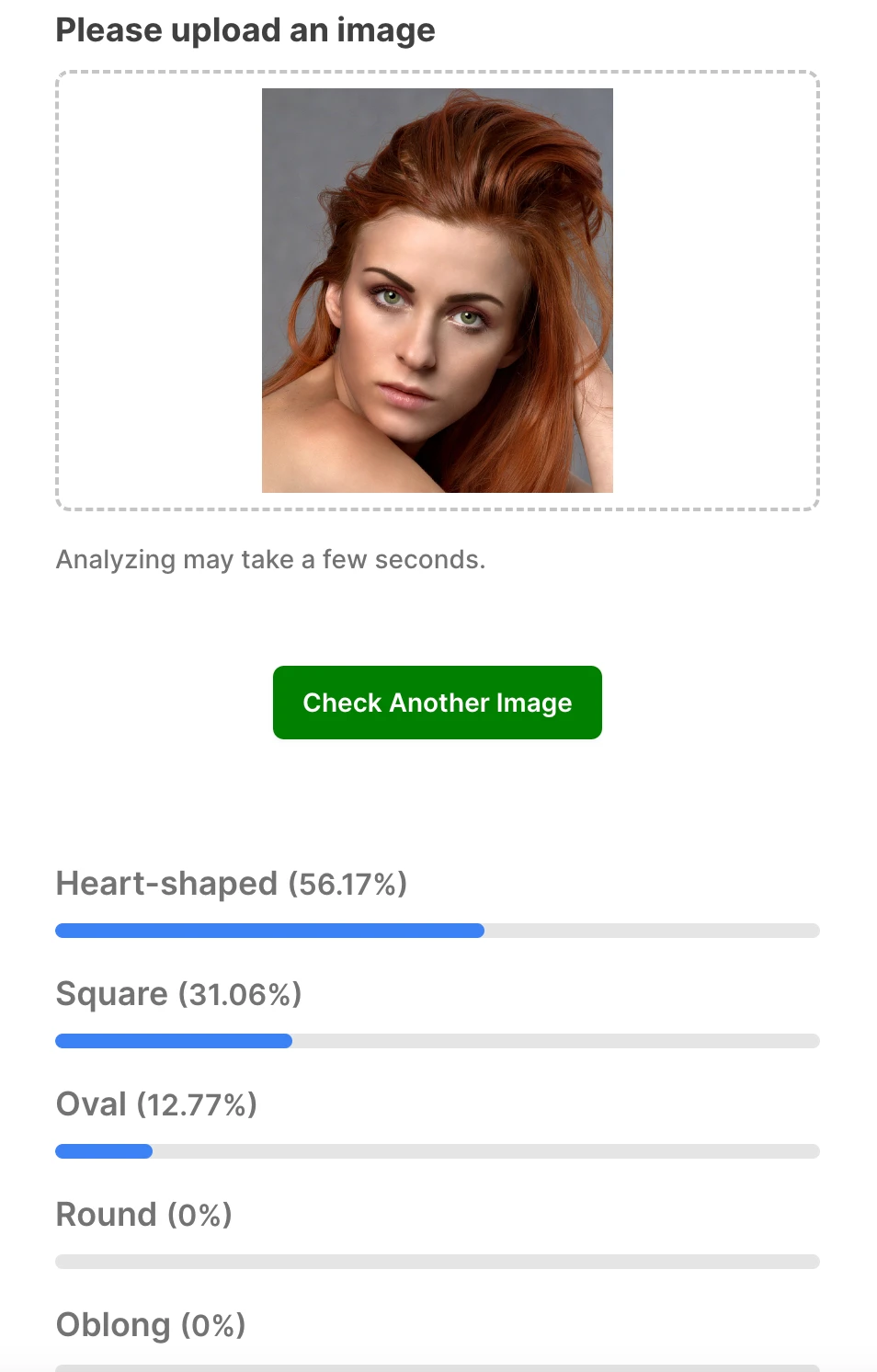Viewport: 877px width, 1372px height.
Task: Click the gray unfilled part of Square bar
Action: tap(555, 1041)
